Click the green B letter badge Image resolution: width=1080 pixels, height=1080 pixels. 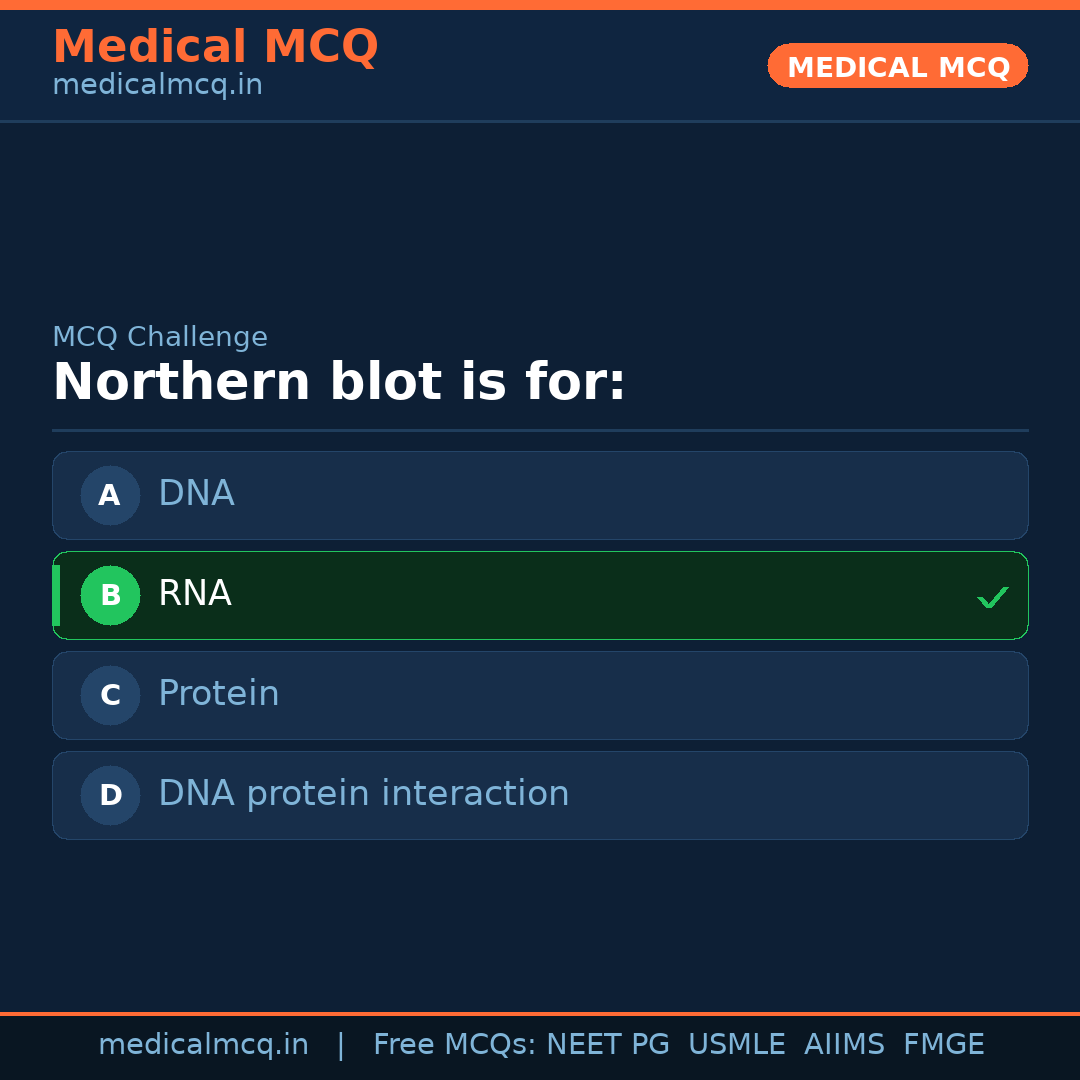click(x=110, y=595)
